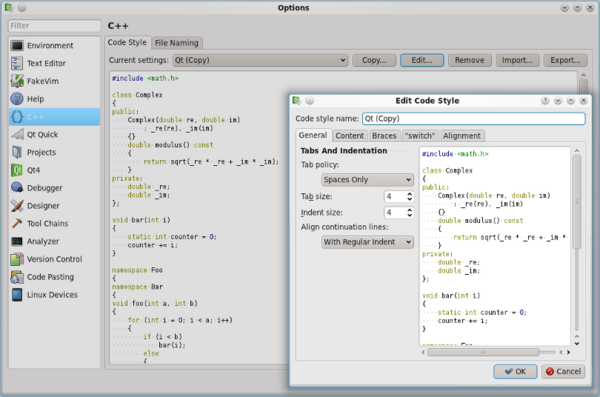Click Qt Creator icon in Edit Code Style title bar
This screenshot has width=600, height=397.
[296, 101]
